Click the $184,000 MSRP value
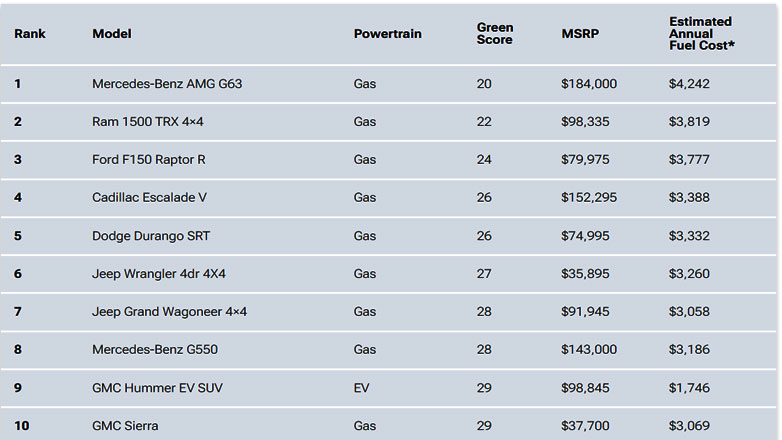Screen dimensions: 782x440 point(589,84)
